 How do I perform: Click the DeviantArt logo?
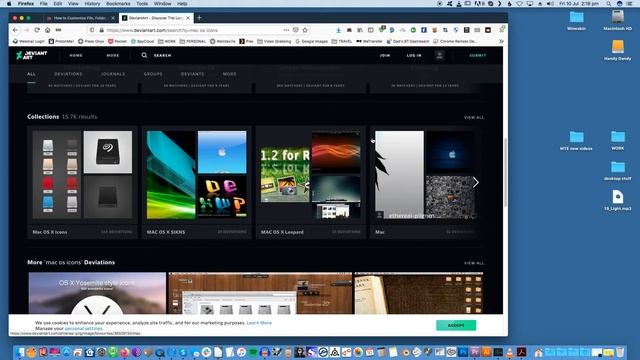(31, 55)
